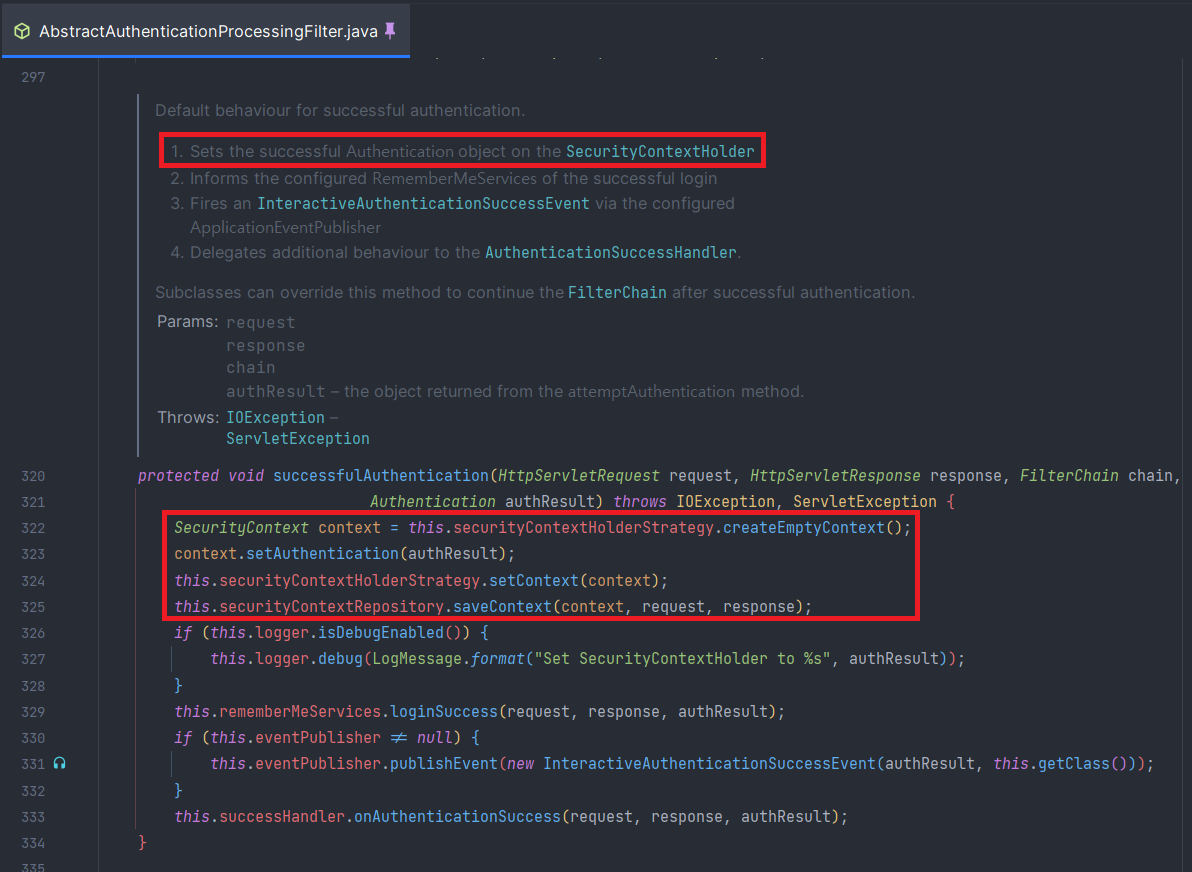This screenshot has height=872, width=1192.
Task: Click onAuthenticationSuccess call on line 333
Action: pos(458,817)
